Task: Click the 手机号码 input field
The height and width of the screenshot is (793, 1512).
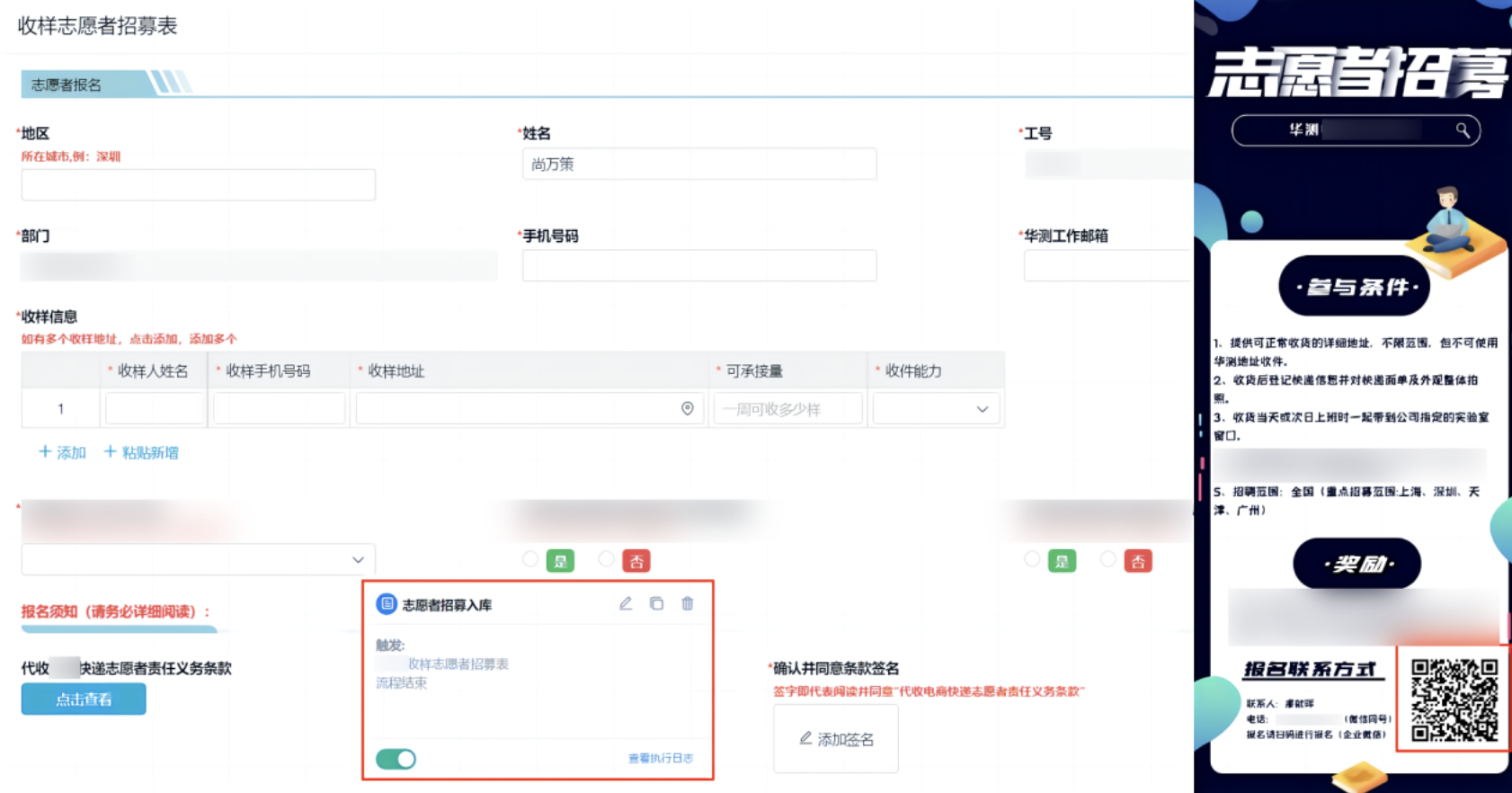Action: (x=699, y=265)
